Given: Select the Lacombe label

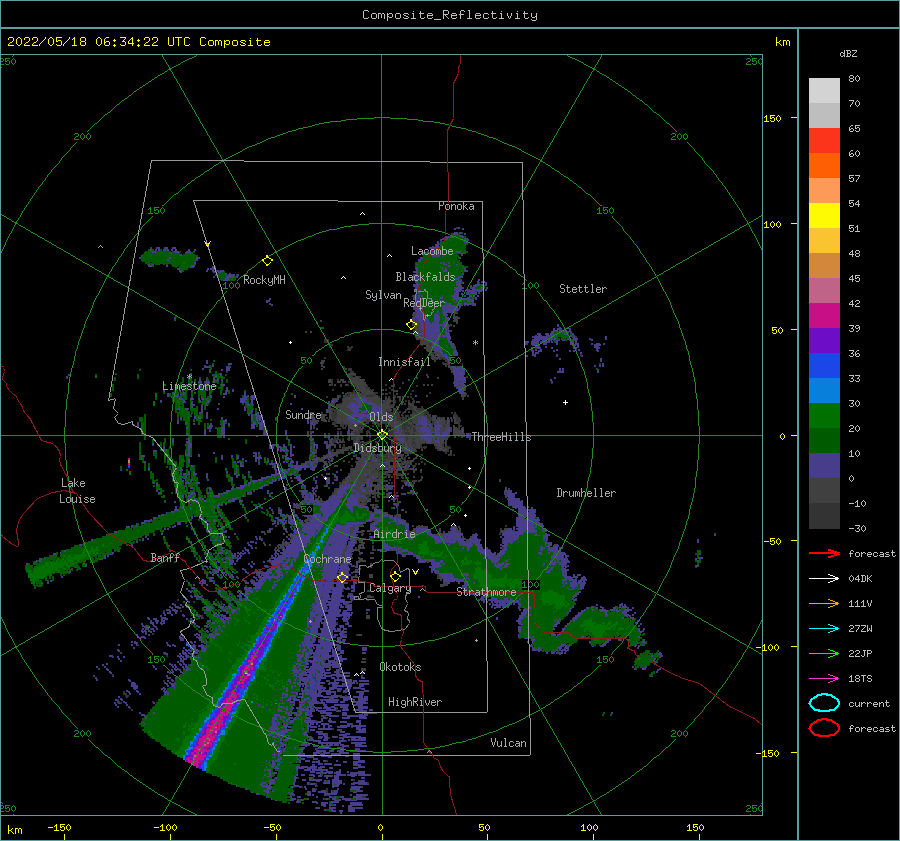Looking at the screenshot, I should coord(432,251).
